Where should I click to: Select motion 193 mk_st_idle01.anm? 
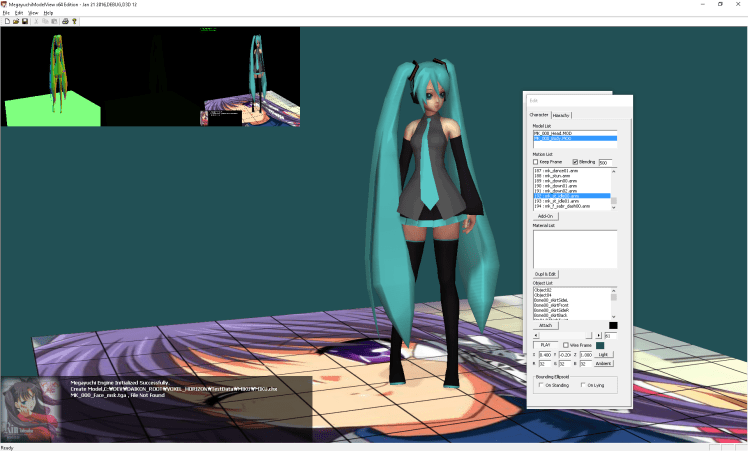click(x=572, y=201)
